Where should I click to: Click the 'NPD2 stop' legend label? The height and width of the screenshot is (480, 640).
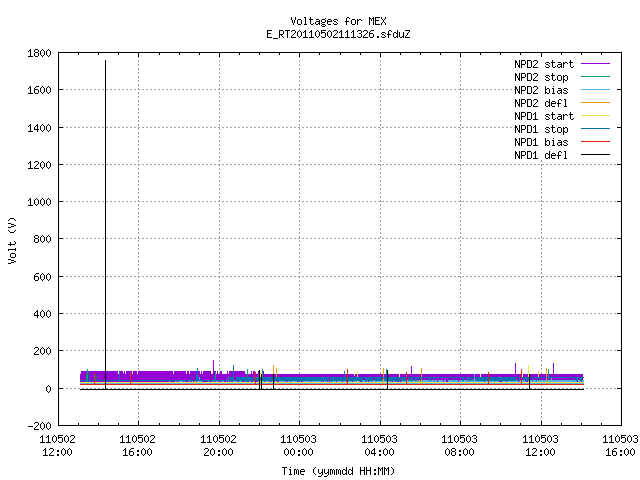[x=541, y=77]
